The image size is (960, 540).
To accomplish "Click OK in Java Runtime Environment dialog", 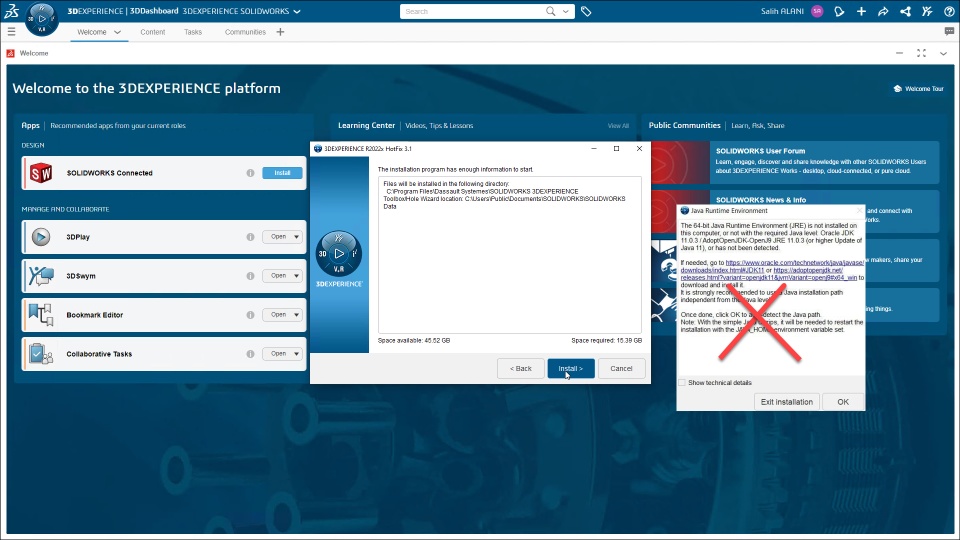I will click(843, 402).
